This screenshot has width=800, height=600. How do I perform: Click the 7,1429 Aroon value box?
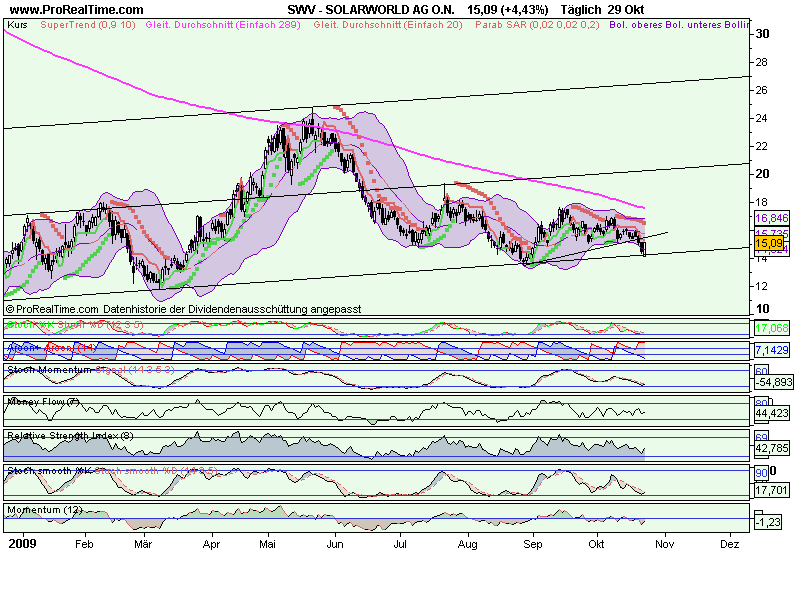click(x=772, y=350)
